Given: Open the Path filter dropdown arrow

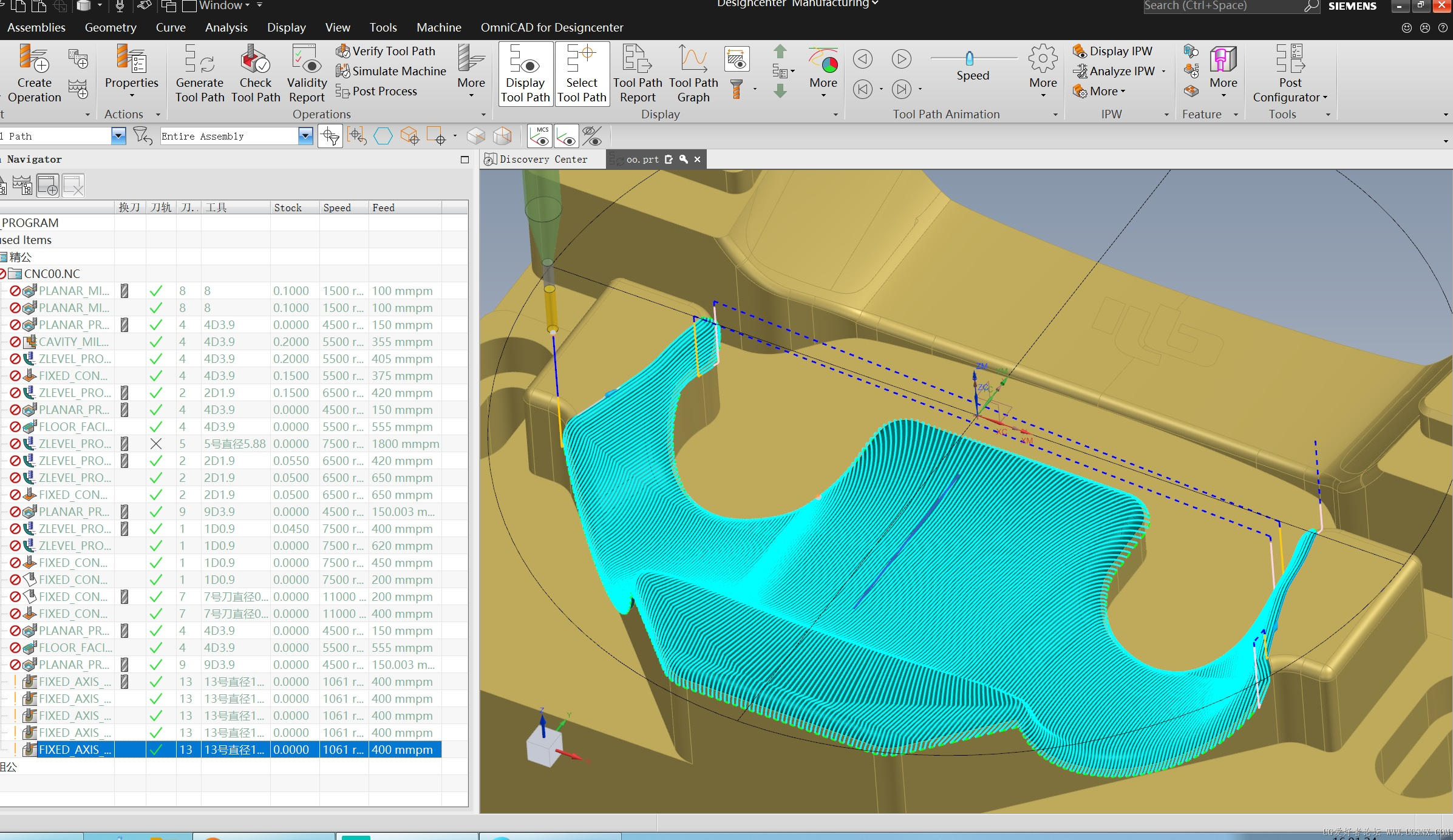Looking at the screenshot, I should (x=118, y=136).
